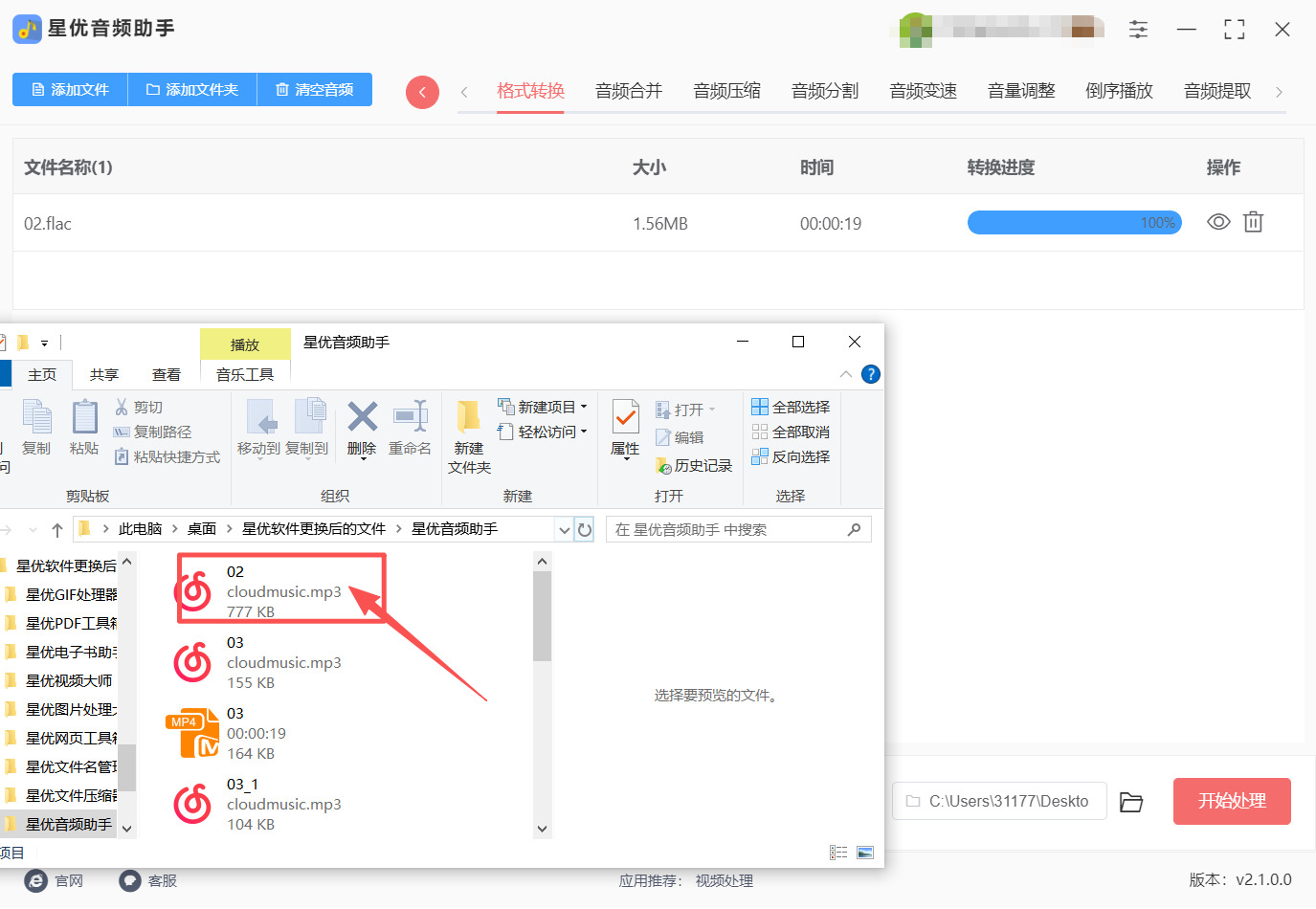Switch to the 音频合并 tab
Viewport: 1316px width, 909px height.
629,91
